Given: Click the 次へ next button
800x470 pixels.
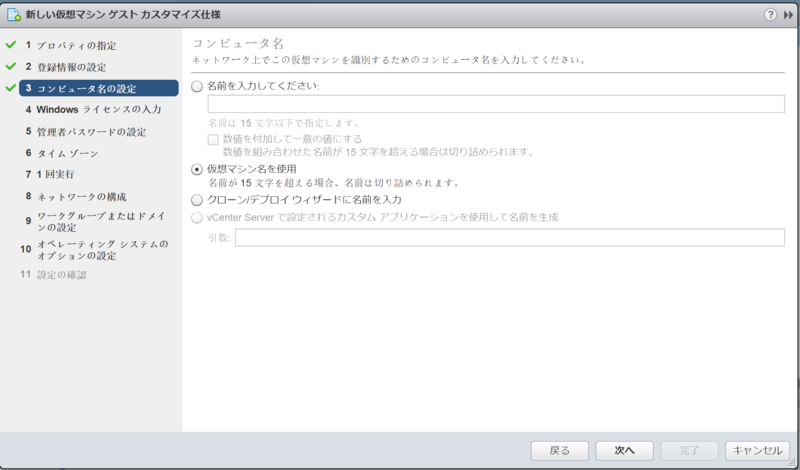Looking at the screenshot, I should [x=624, y=451].
